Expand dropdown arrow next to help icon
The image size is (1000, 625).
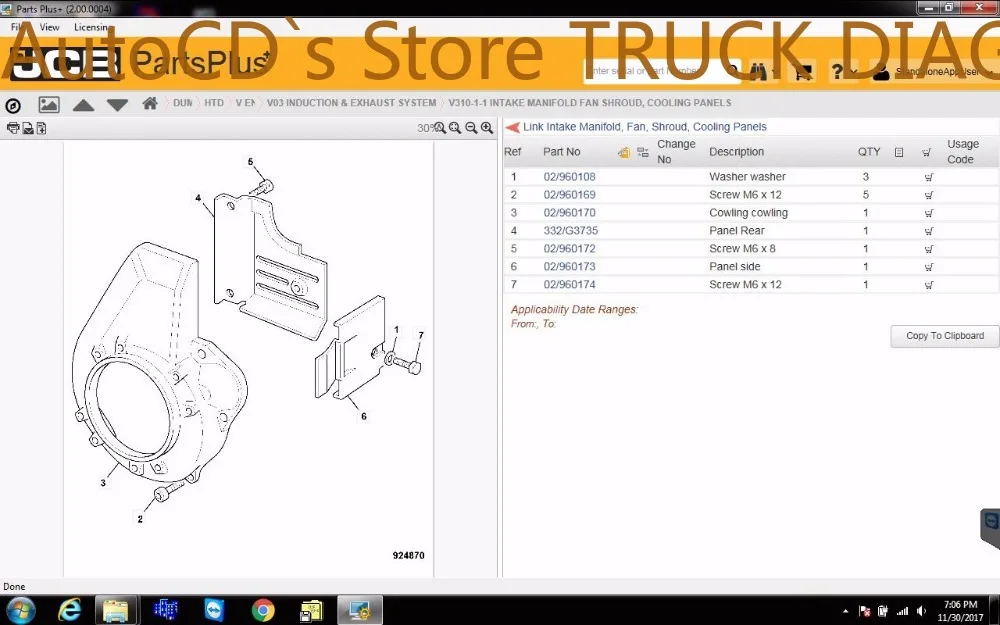point(853,71)
